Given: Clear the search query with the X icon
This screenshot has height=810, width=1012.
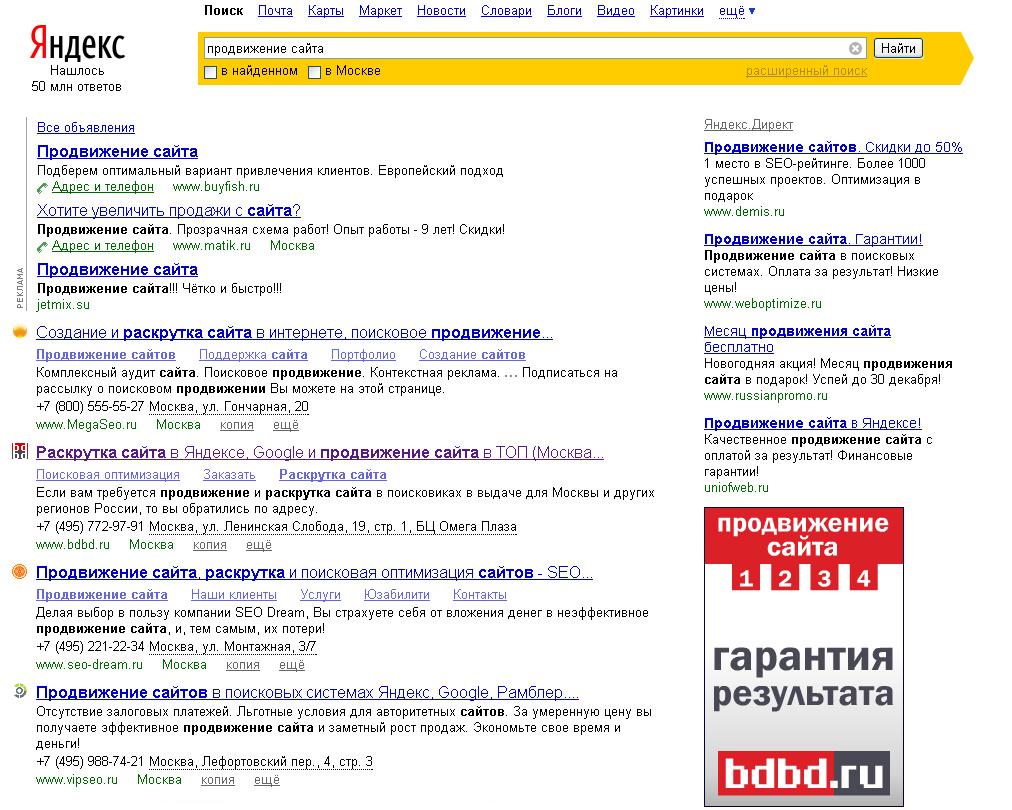Looking at the screenshot, I should coord(855,48).
